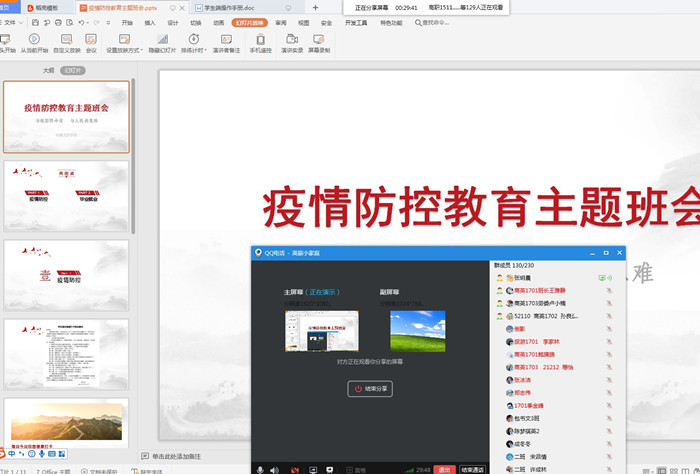Open 演讲者备注 speaker notes tool
The height and width of the screenshot is (474, 700).
point(225,38)
